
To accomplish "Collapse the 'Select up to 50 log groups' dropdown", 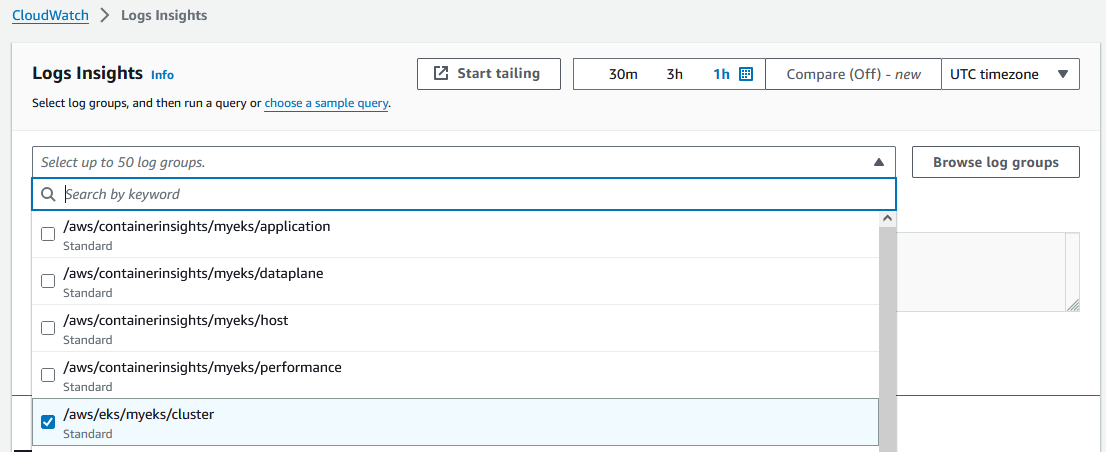I will point(463,162).
